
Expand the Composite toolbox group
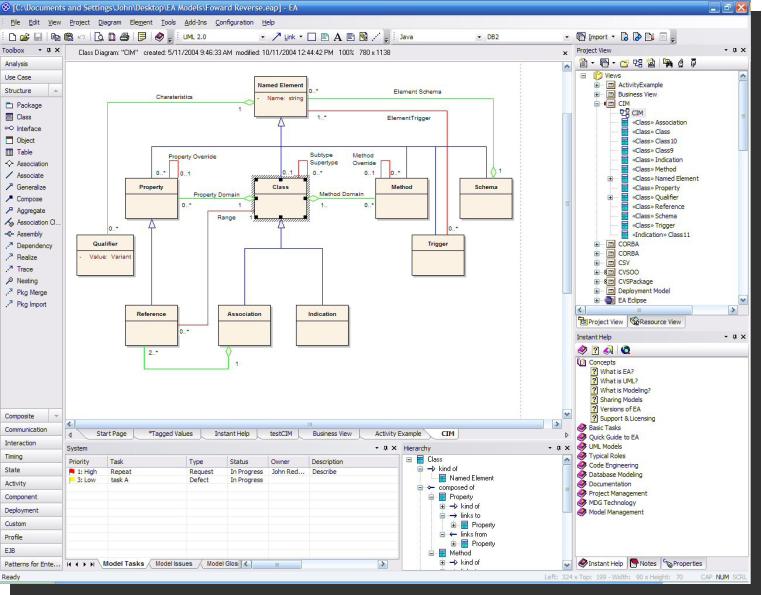(32, 417)
